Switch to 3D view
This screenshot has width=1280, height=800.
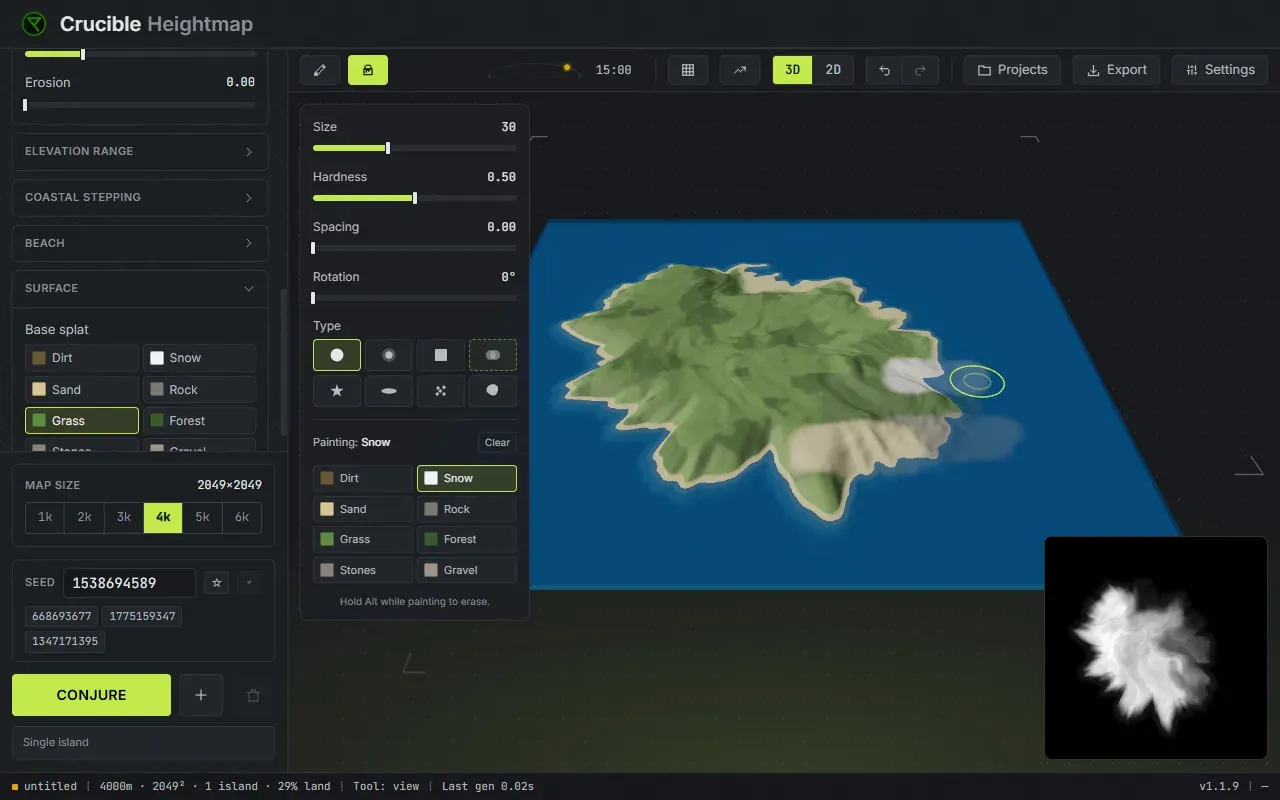[x=793, y=70]
